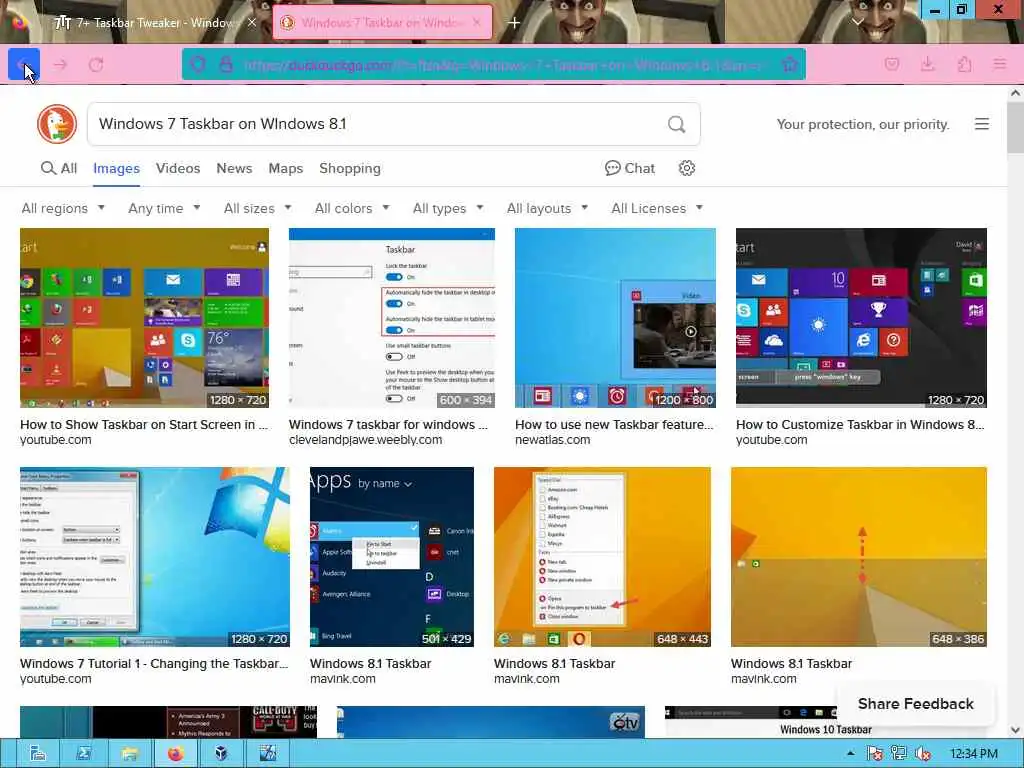Click the shield tracking protection icon in the address bar
This screenshot has width=1024, height=768.
click(198, 64)
